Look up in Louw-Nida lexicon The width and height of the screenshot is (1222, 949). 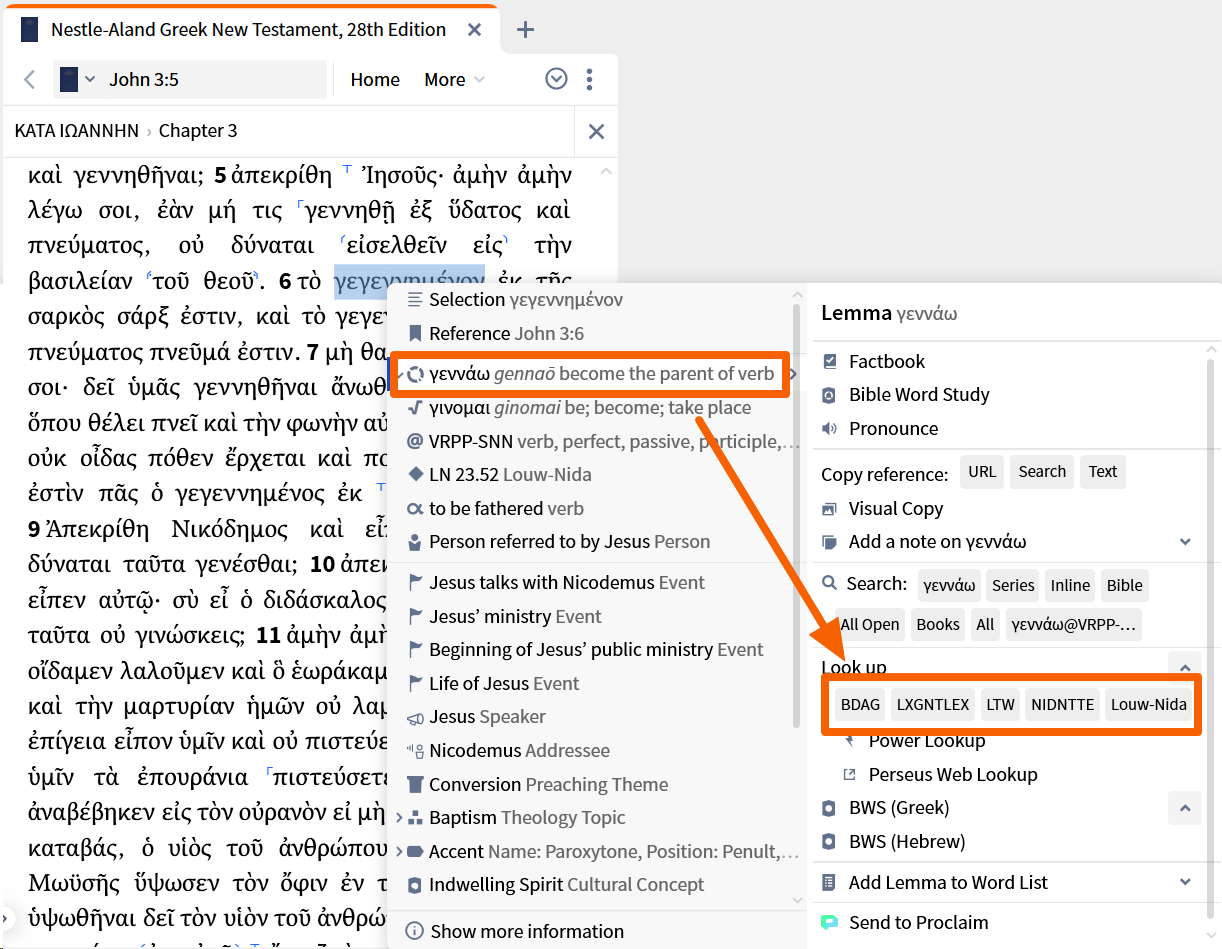coord(1149,704)
